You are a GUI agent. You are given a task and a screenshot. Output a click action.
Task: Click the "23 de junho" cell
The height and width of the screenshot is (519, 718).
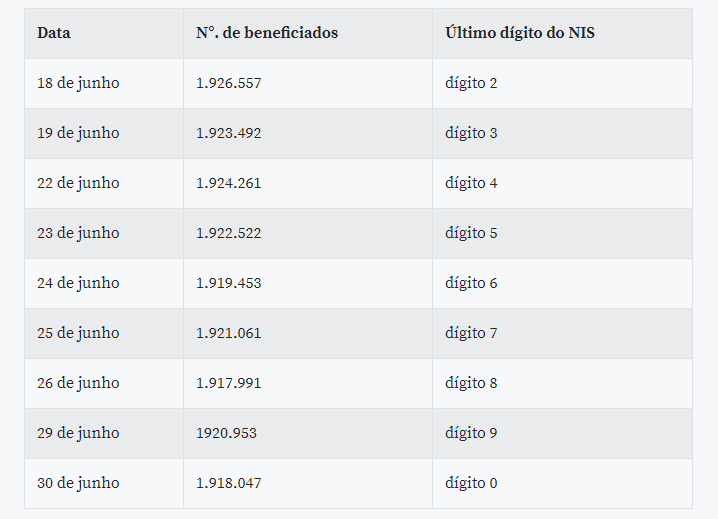(x=78, y=233)
